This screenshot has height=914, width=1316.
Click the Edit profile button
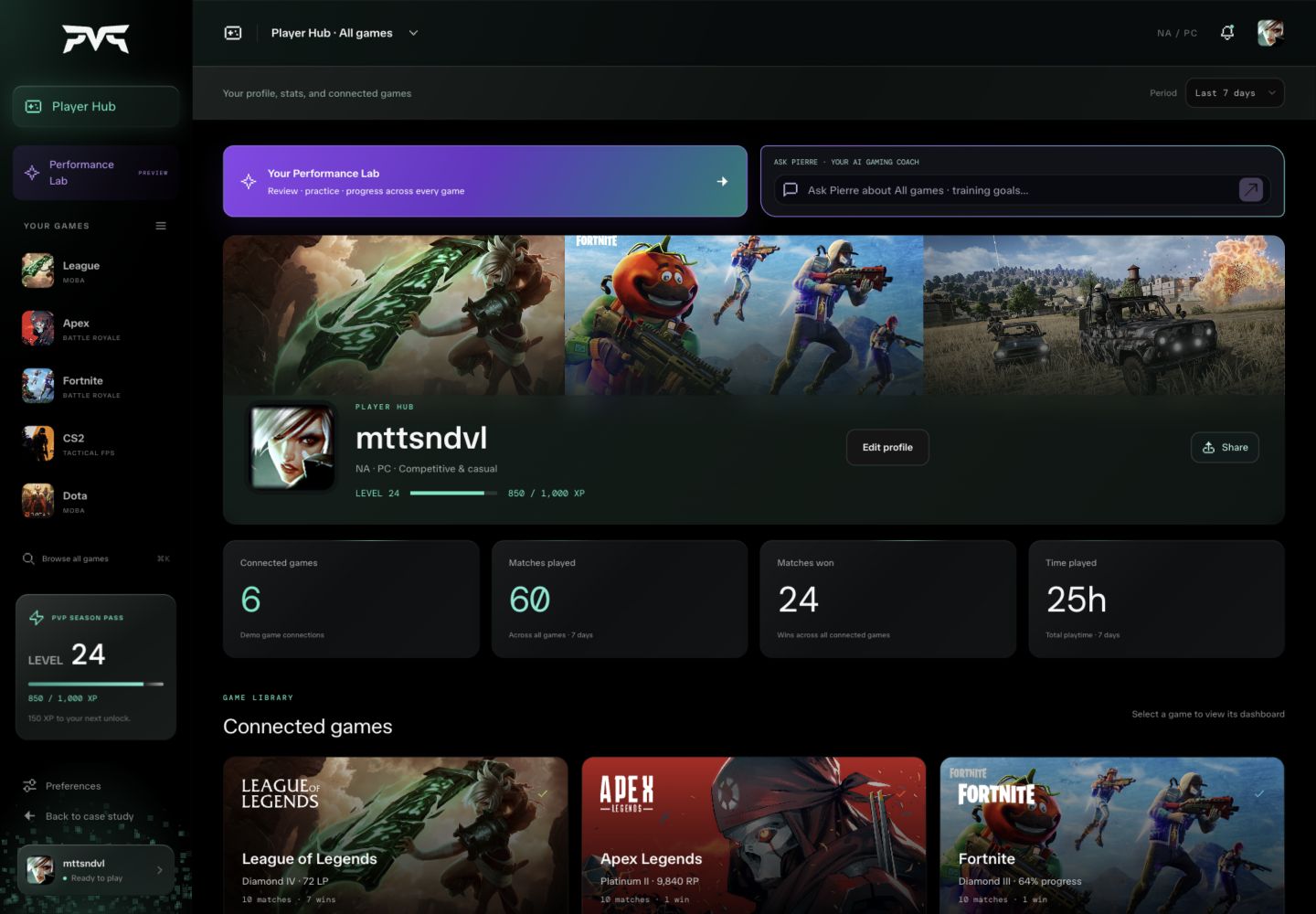coord(887,447)
